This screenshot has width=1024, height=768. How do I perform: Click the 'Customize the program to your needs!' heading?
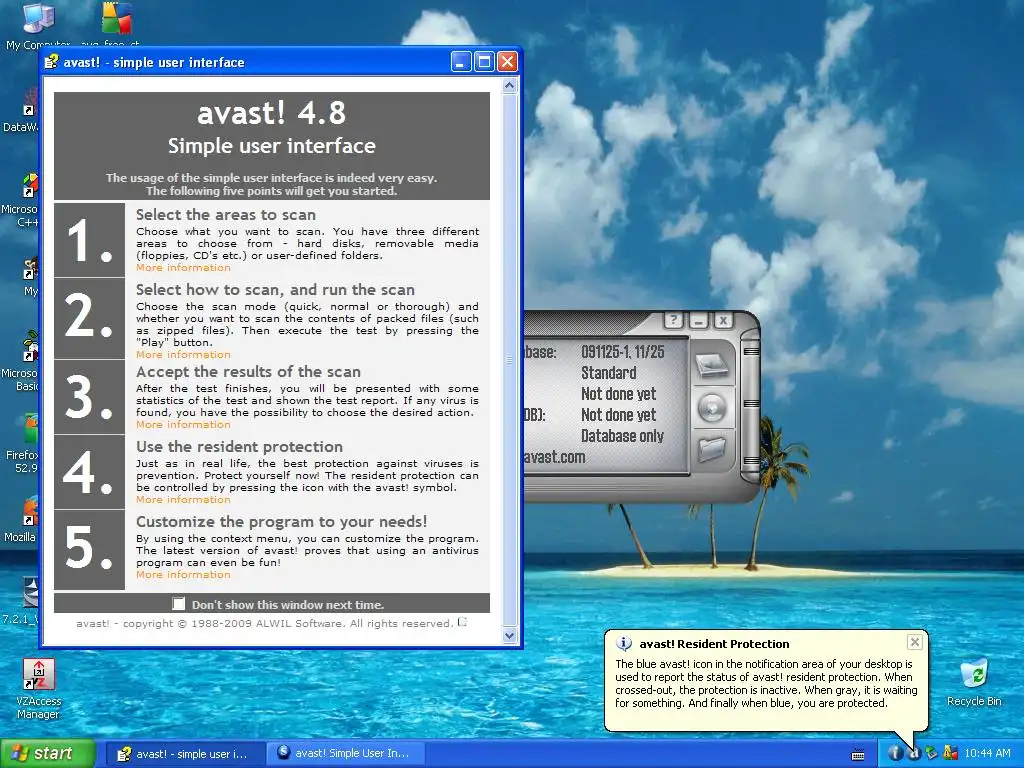pyautogui.click(x=281, y=522)
